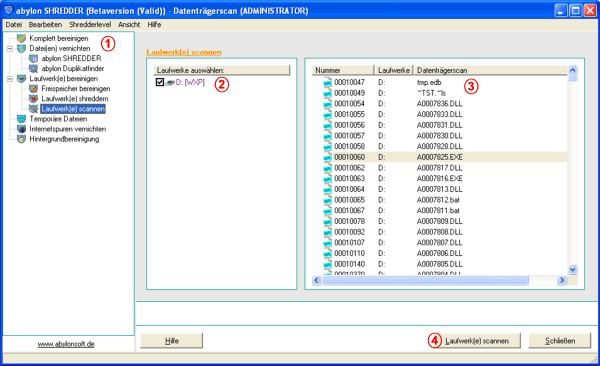The image size is (600, 366).
Task: Click scan number 00010140
Action: point(349,264)
